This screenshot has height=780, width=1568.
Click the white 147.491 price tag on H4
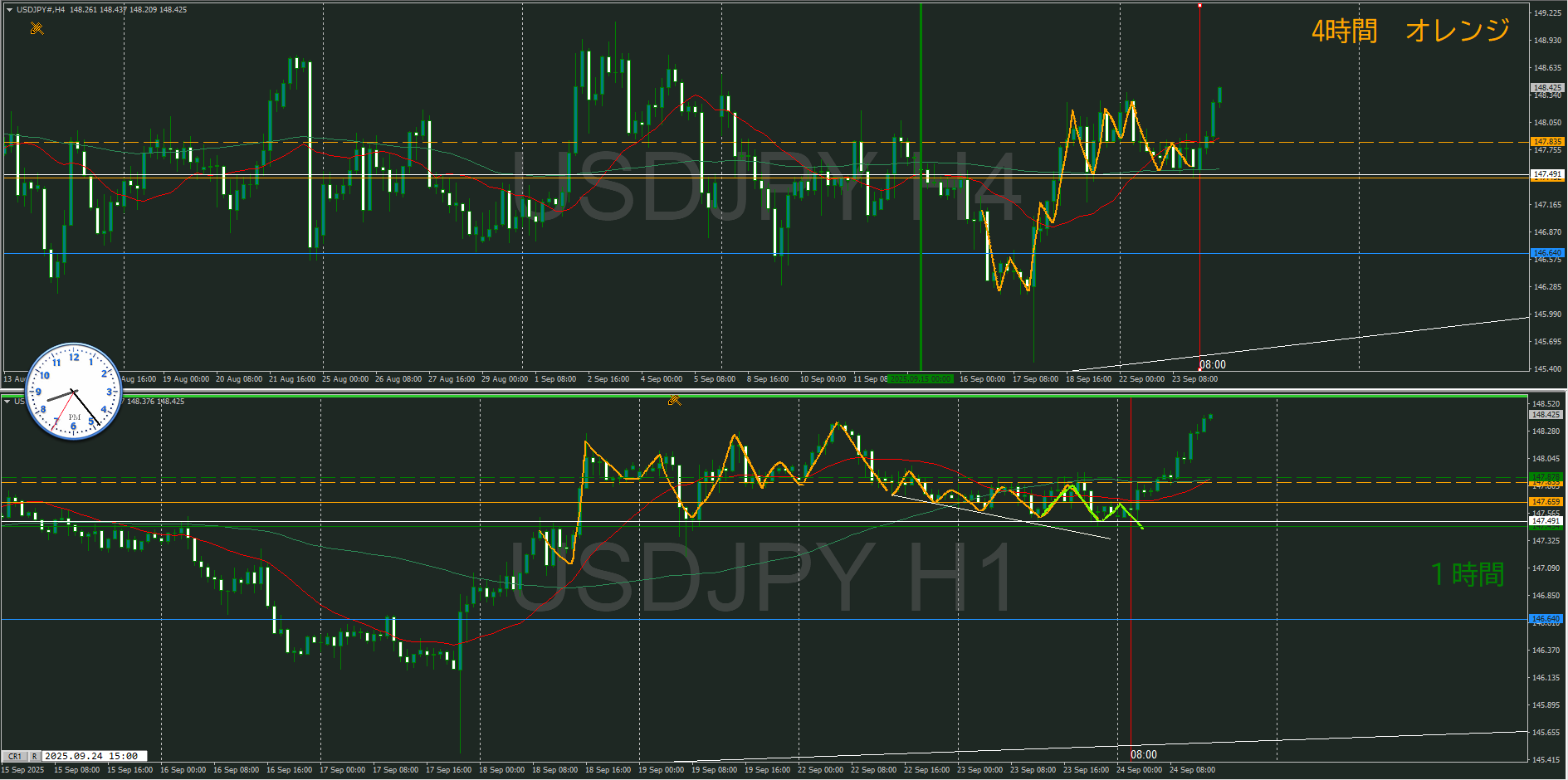click(x=1546, y=174)
